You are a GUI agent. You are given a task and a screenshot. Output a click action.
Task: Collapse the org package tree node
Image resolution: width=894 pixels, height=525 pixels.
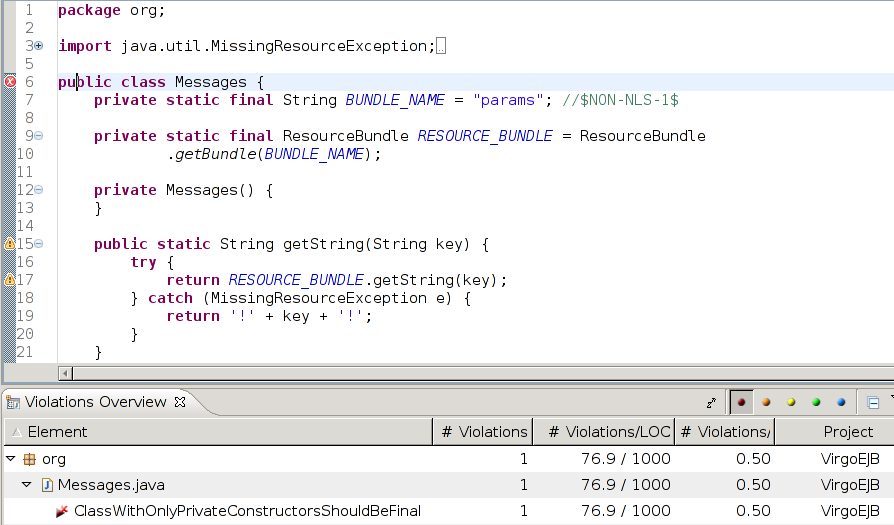[x=11, y=459]
